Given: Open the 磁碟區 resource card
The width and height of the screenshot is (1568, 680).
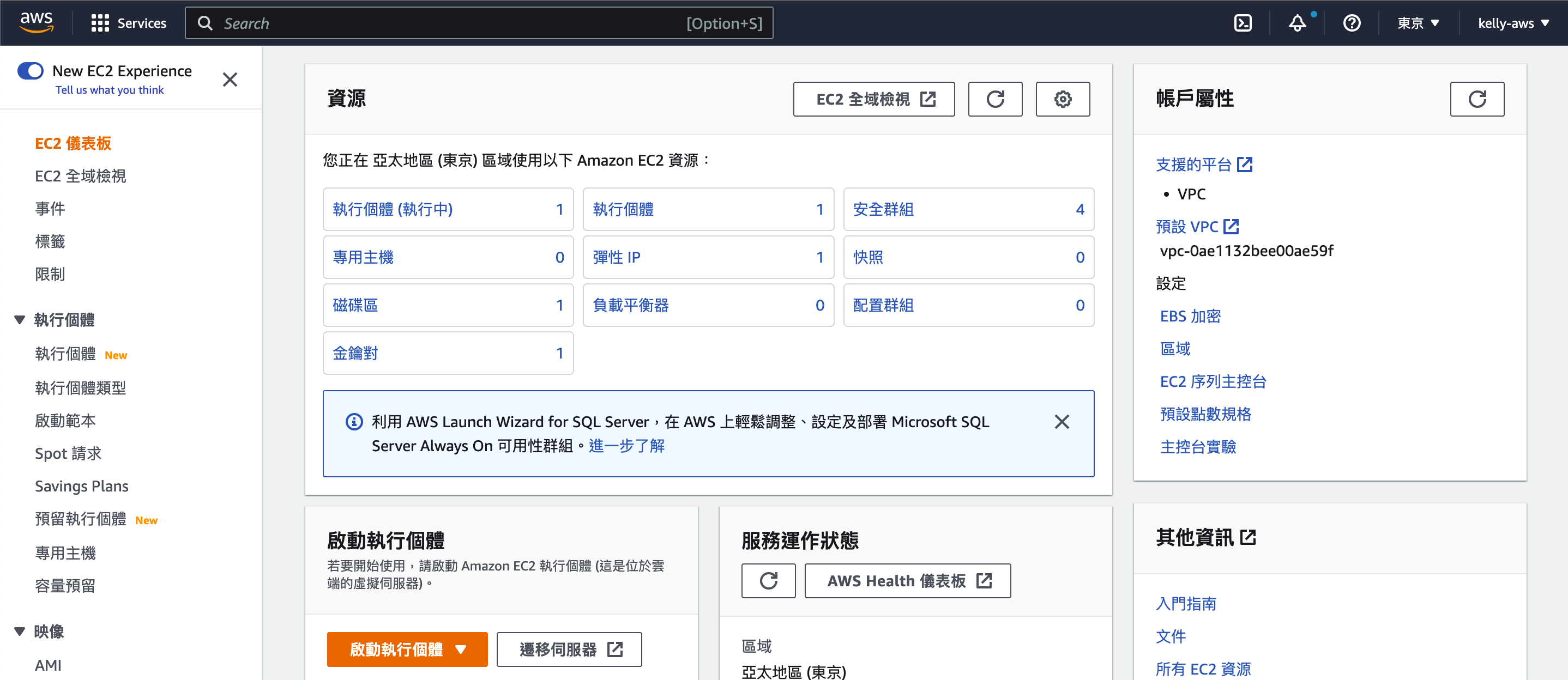Looking at the screenshot, I should (448, 305).
